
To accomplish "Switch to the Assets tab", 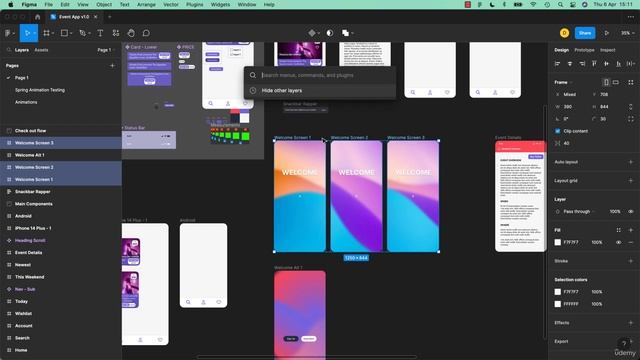I will [41, 50].
